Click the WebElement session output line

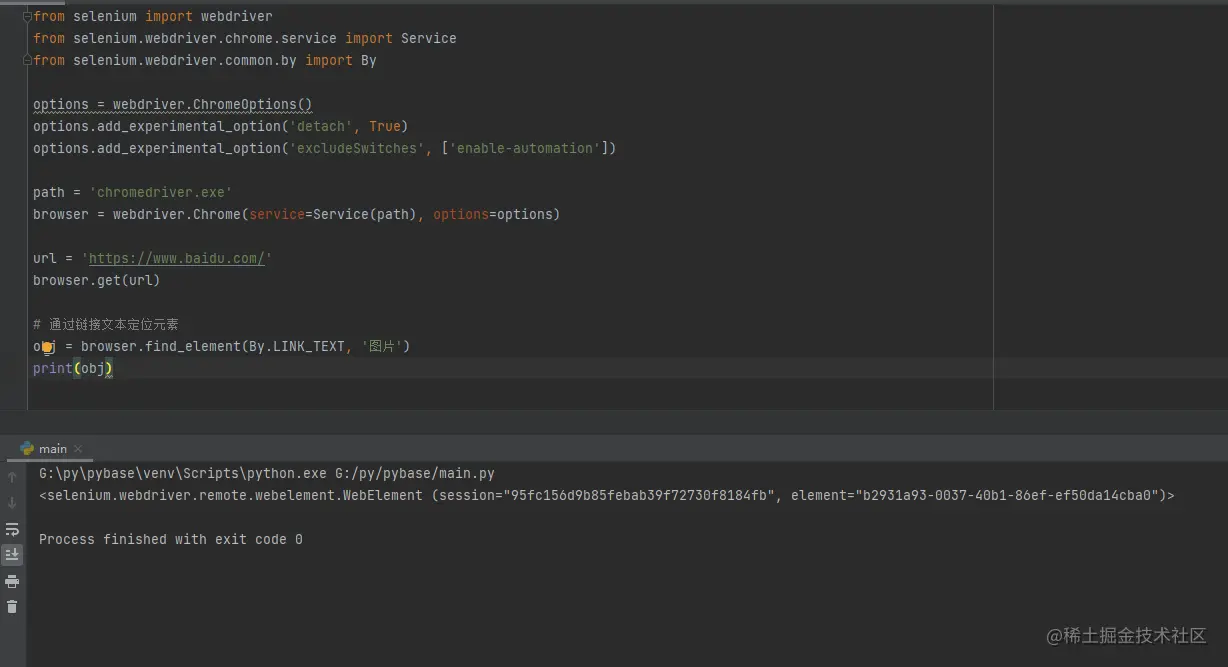[x=607, y=495]
